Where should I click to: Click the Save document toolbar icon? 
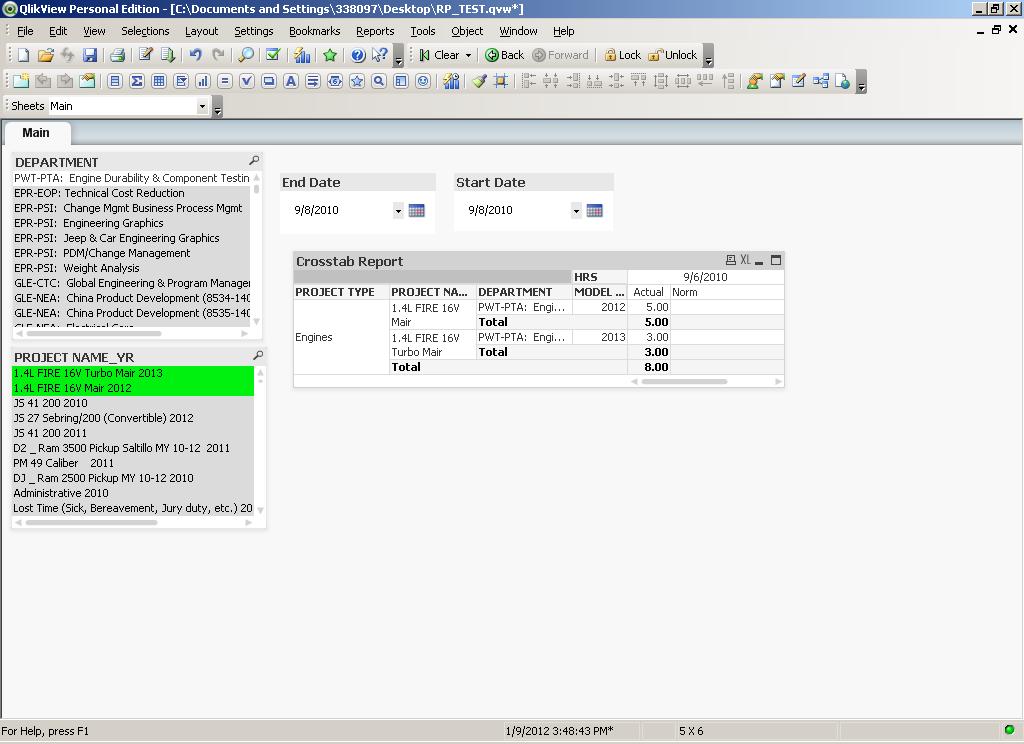point(90,56)
